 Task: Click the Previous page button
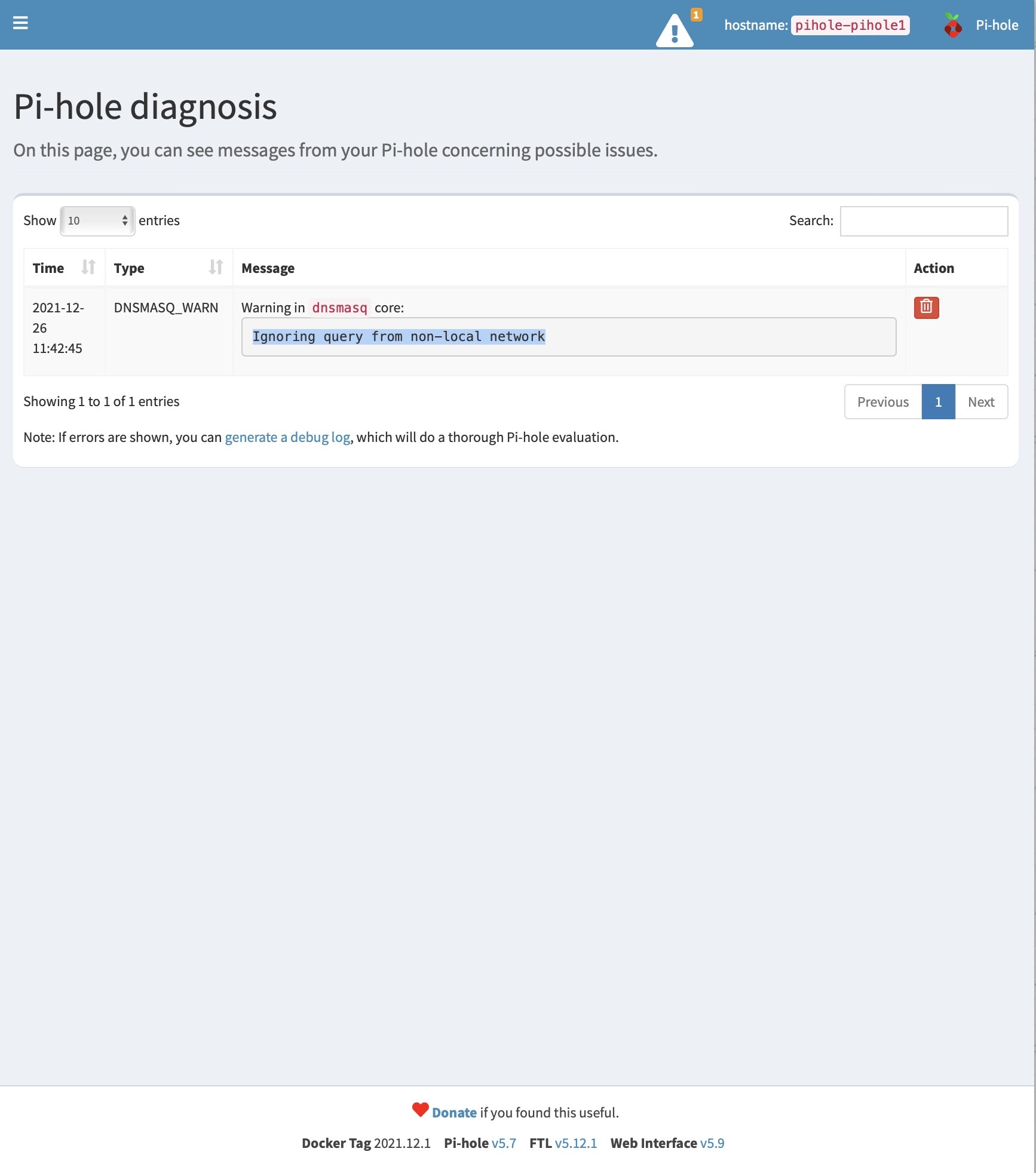[882, 402]
